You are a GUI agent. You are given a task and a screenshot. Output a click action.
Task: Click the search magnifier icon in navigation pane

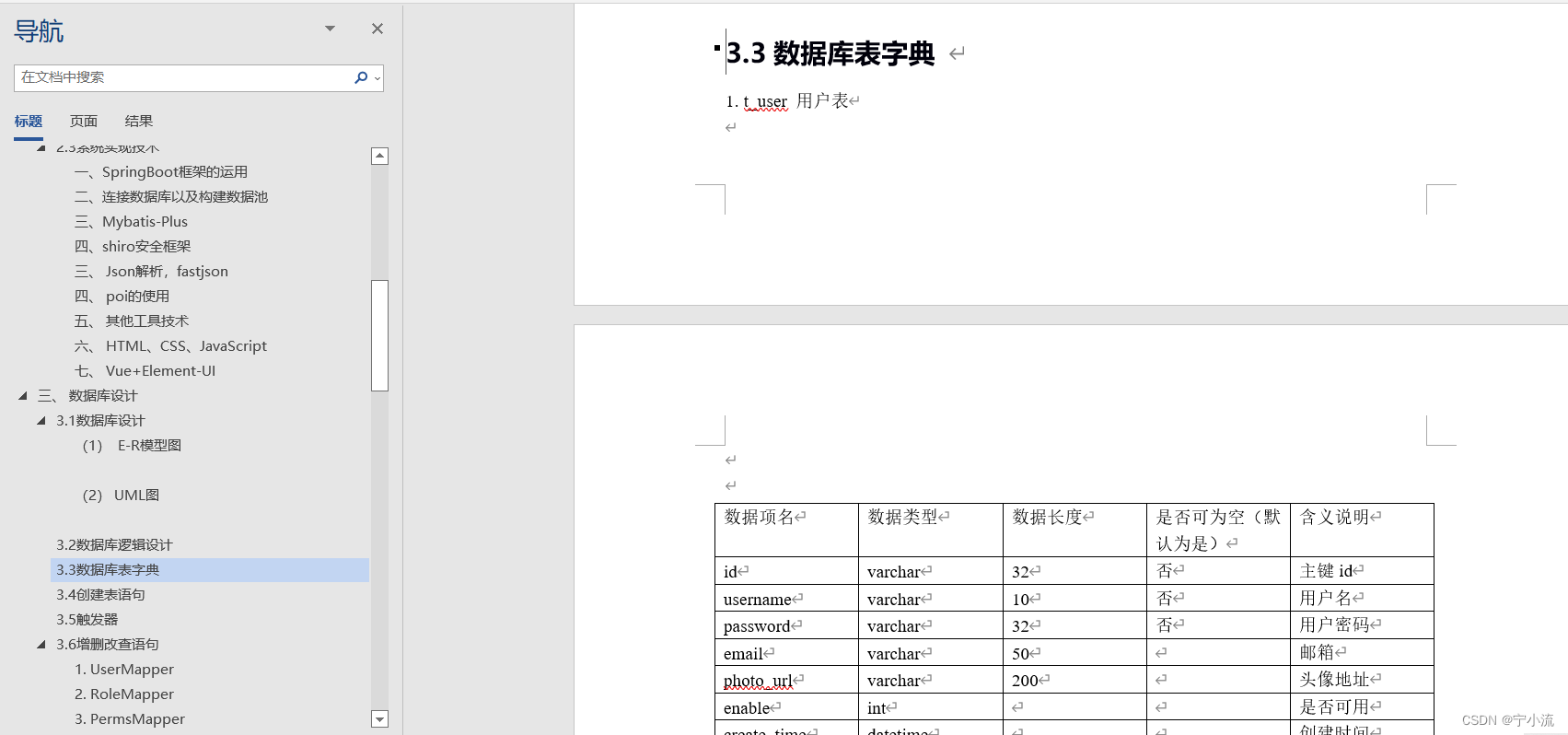pos(361,77)
